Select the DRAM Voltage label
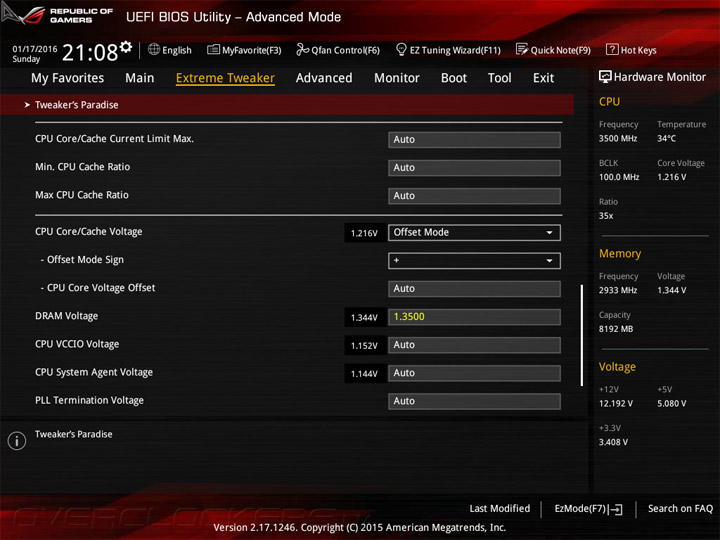This screenshot has width=720, height=540. [x=67, y=316]
